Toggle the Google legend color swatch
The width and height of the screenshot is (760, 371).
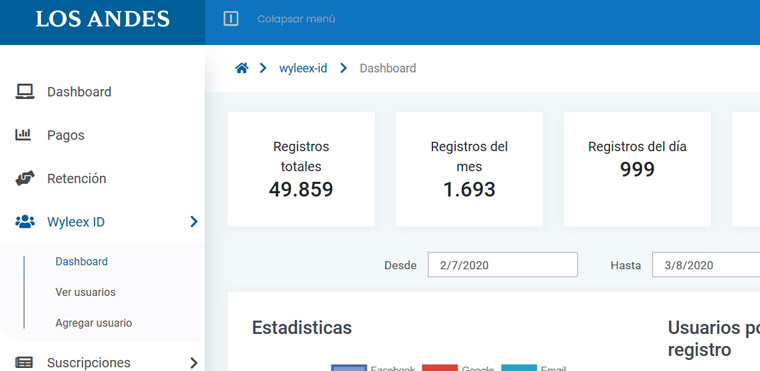pyautogui.click(x=440, y=368)
